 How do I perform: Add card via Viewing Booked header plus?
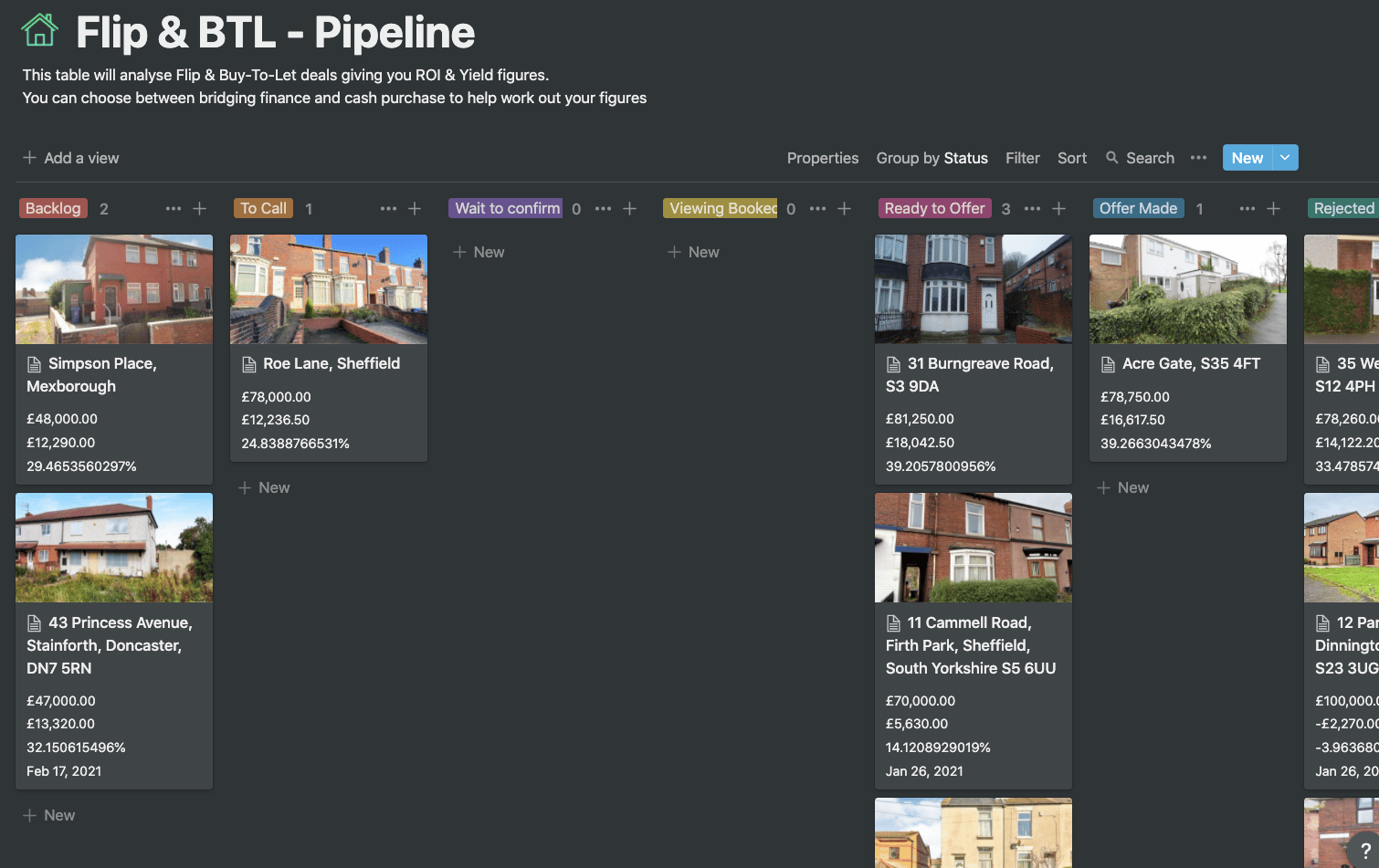(845, 209)
